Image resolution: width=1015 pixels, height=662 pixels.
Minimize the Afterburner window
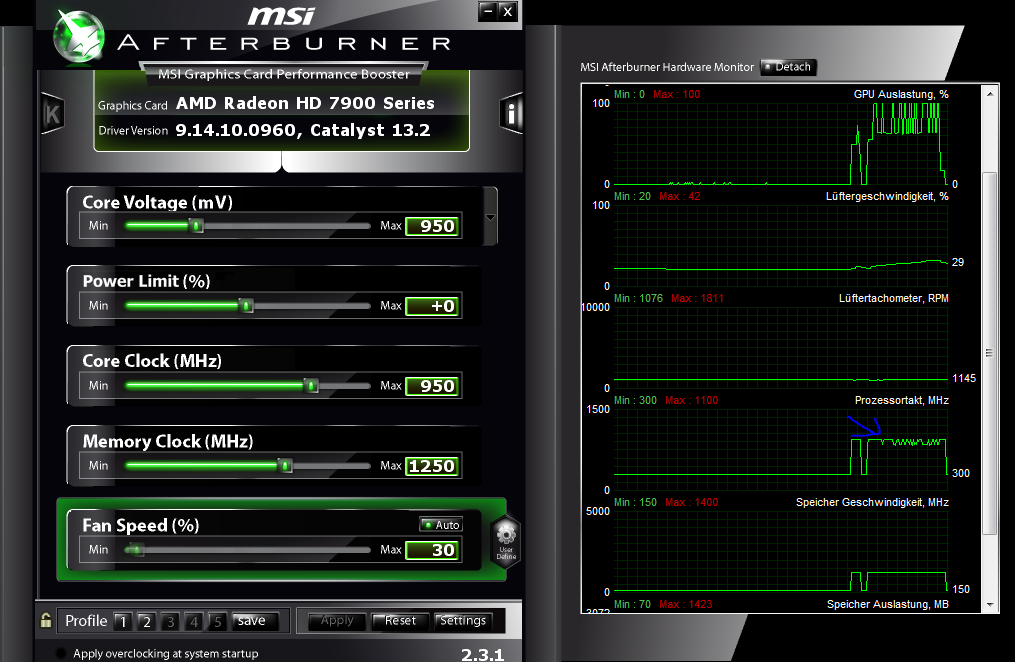click(x=488, y=11)
